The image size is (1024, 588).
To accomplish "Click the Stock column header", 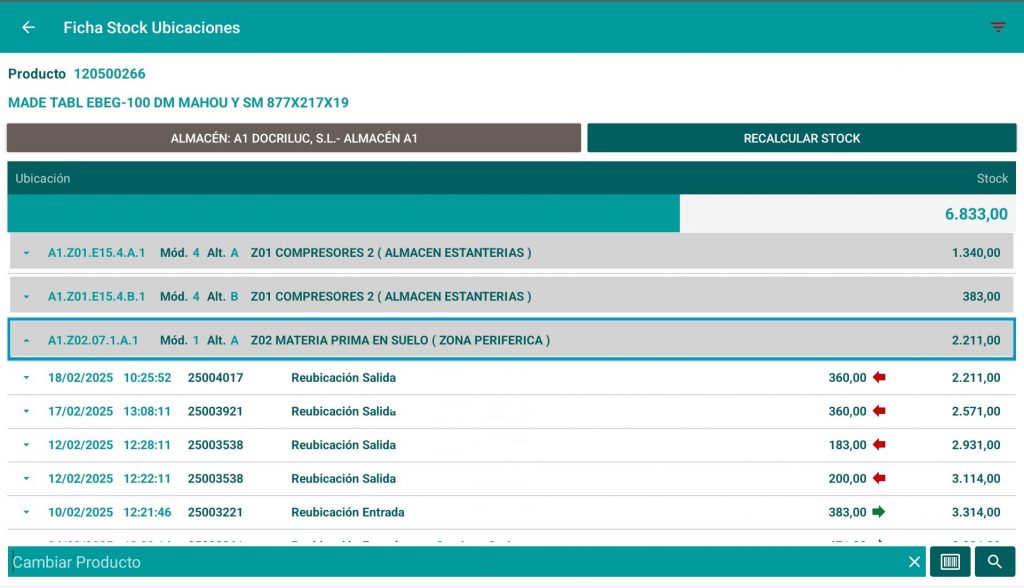I will pos(992,178).
